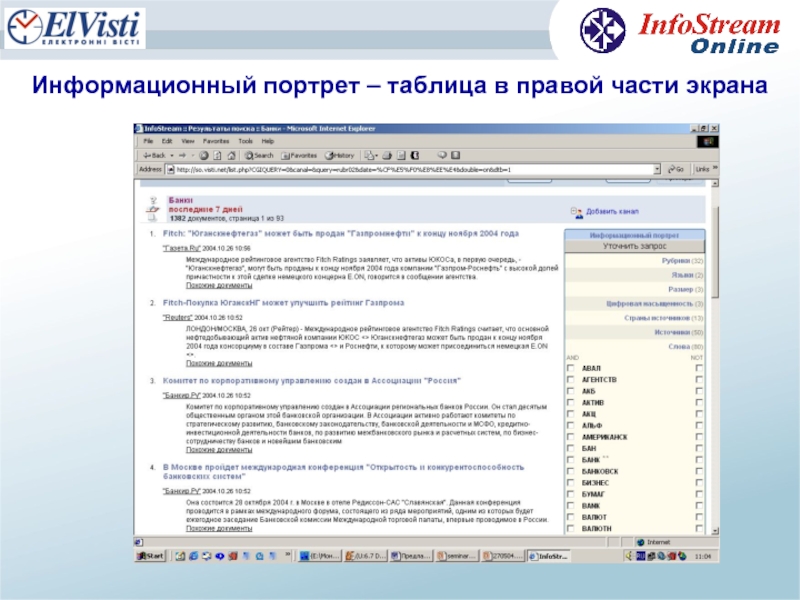Screen dimensions: 800x600
Task: Open the Комитет по корпоративному управлению article
Action: coord(311,381)
